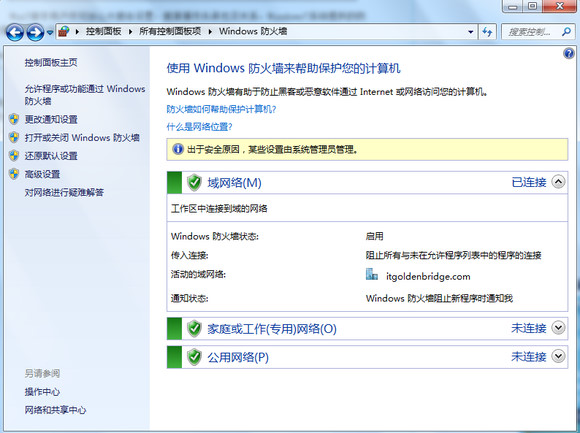
Task: Open 操作中心 link
Action: [x=42, y=392]
